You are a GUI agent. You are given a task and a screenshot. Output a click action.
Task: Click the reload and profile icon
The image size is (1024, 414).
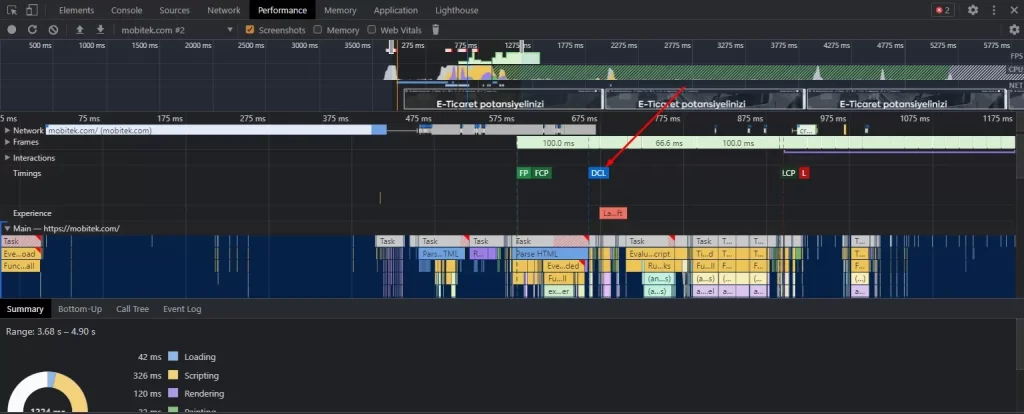pyautogui.click(x=32, y=29)
